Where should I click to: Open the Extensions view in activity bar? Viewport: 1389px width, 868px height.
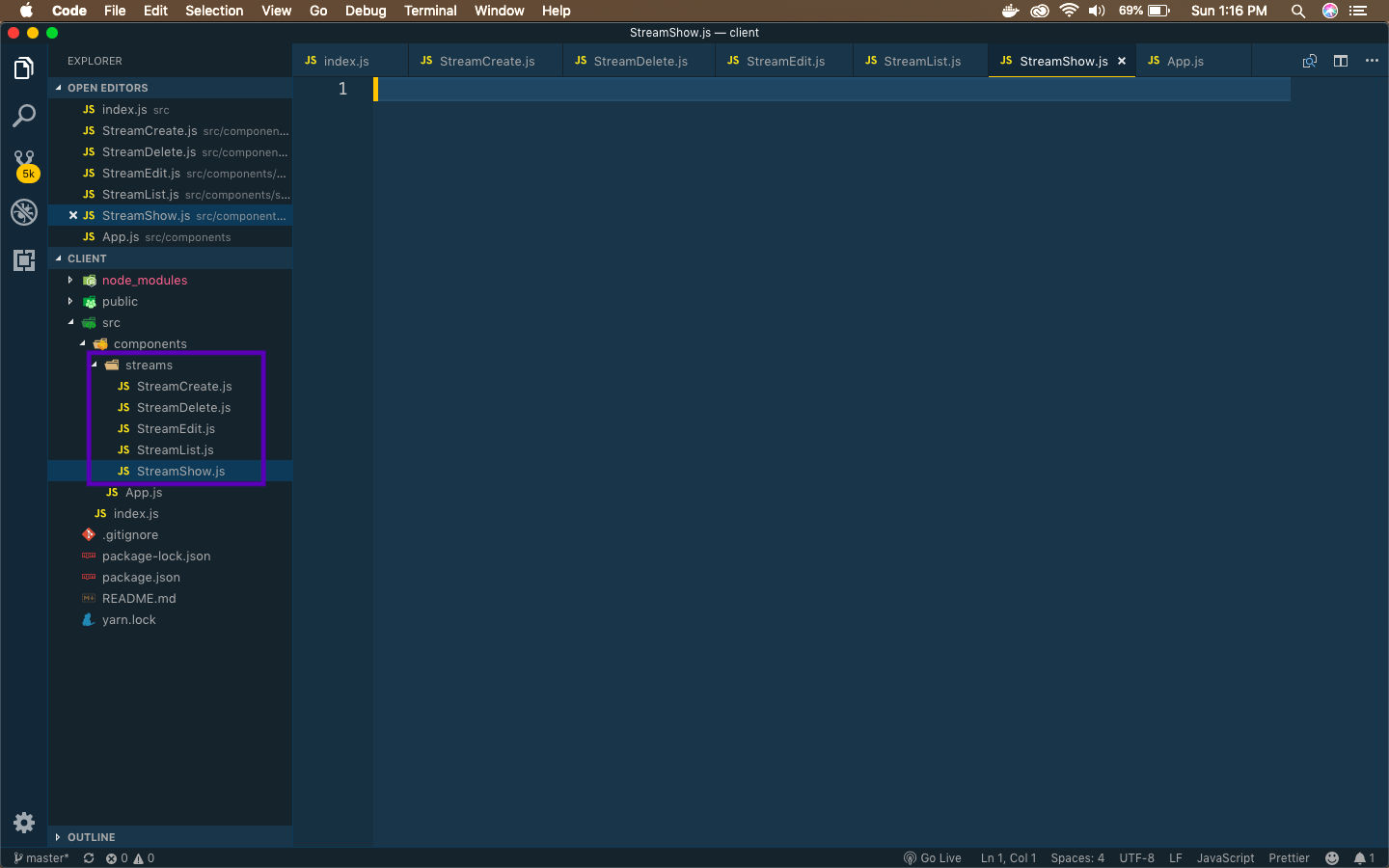pos(24,260)
